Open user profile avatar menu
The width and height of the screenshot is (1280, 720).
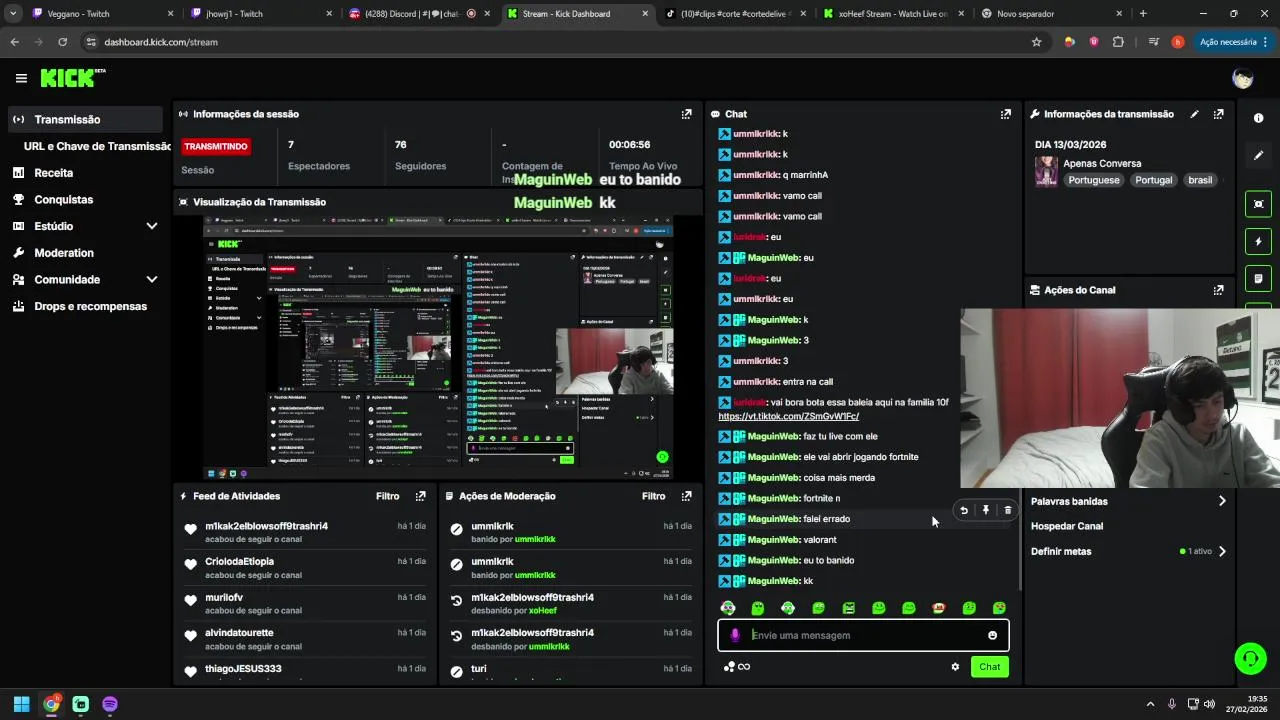pos(1243,79)
